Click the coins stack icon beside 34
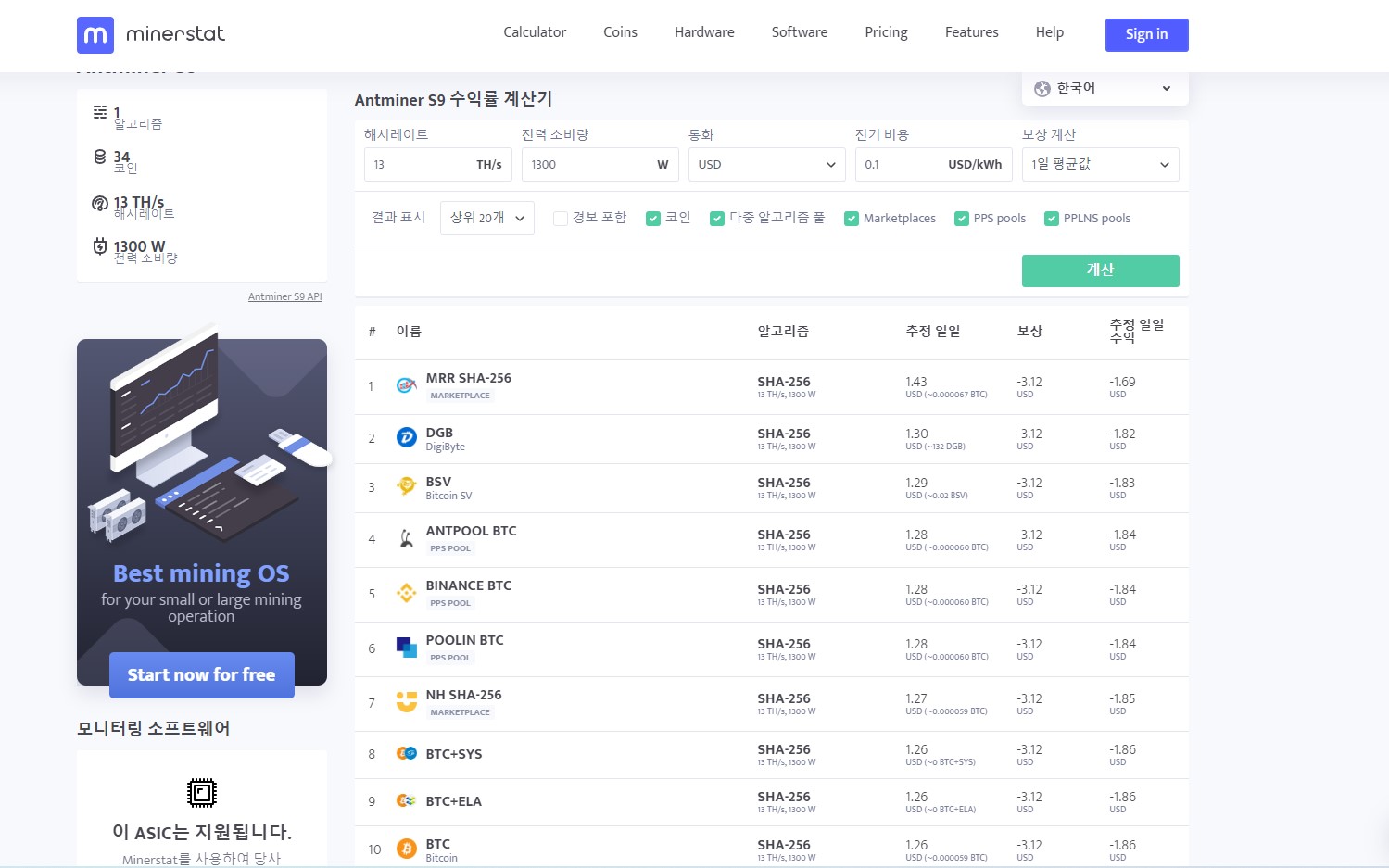Image resolution: width=1389 pixels, height=868 pixels. [100, 157]
